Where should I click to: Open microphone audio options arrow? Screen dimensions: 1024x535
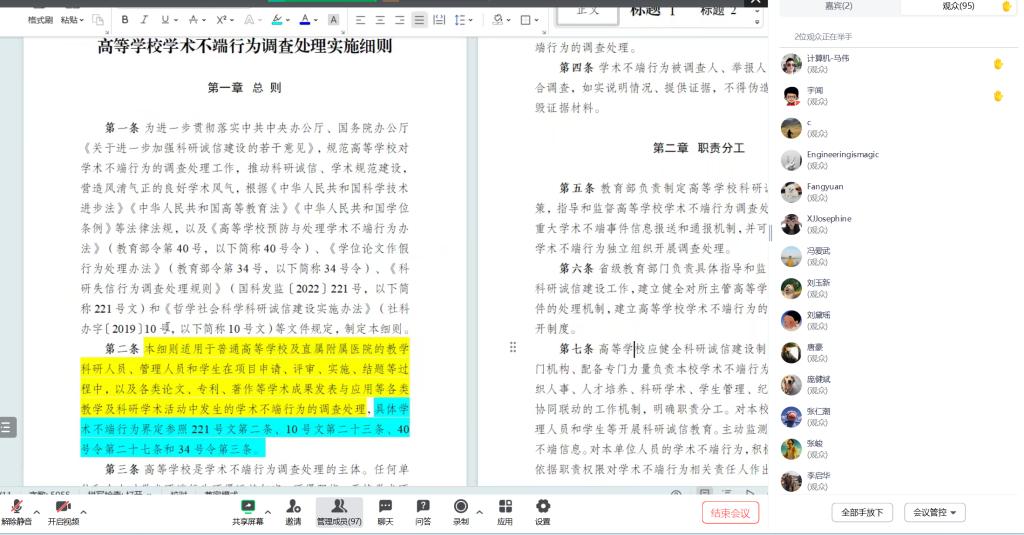(37, 512)
